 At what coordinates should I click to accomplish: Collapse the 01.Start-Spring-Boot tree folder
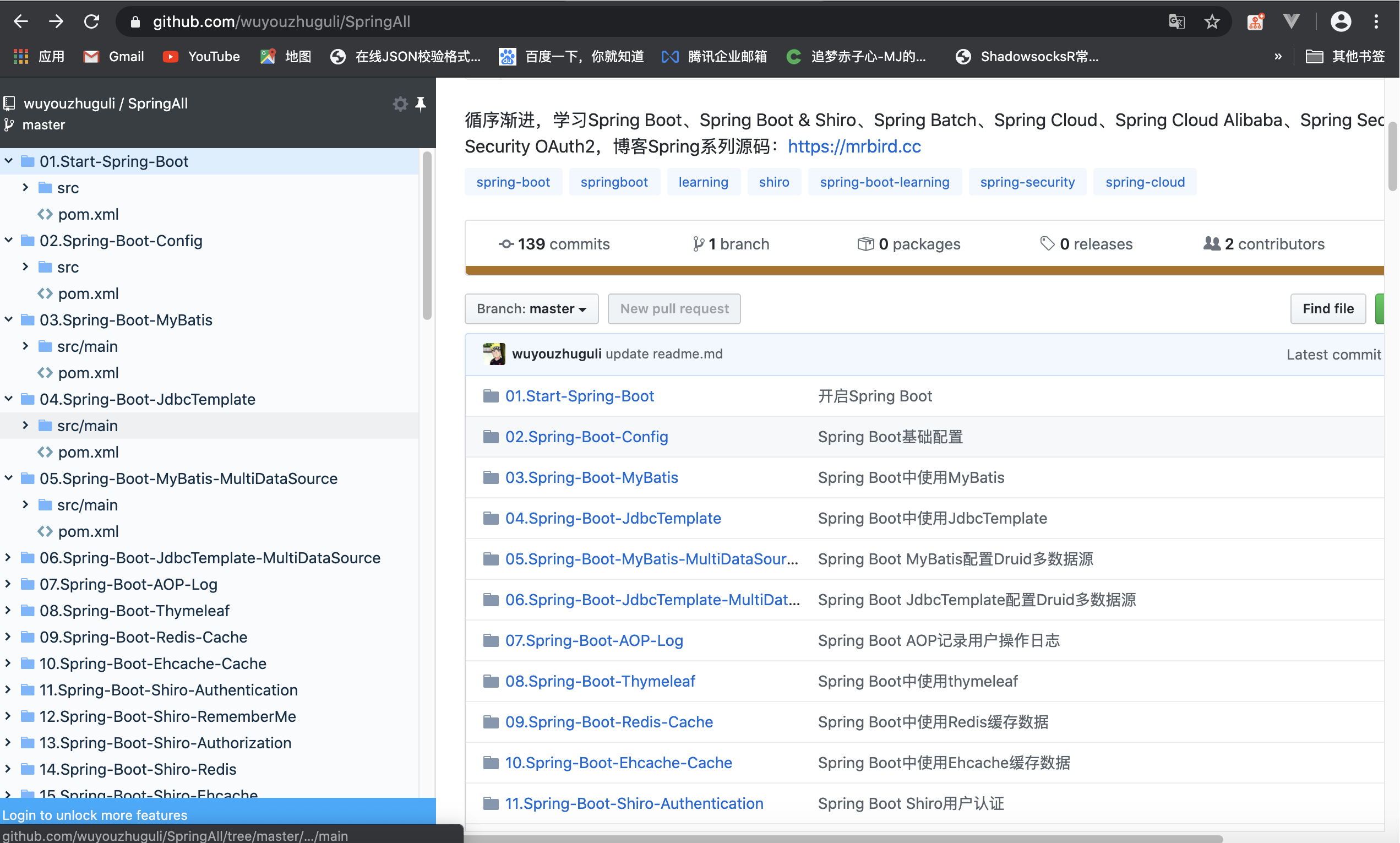click(x=8, y=161)
